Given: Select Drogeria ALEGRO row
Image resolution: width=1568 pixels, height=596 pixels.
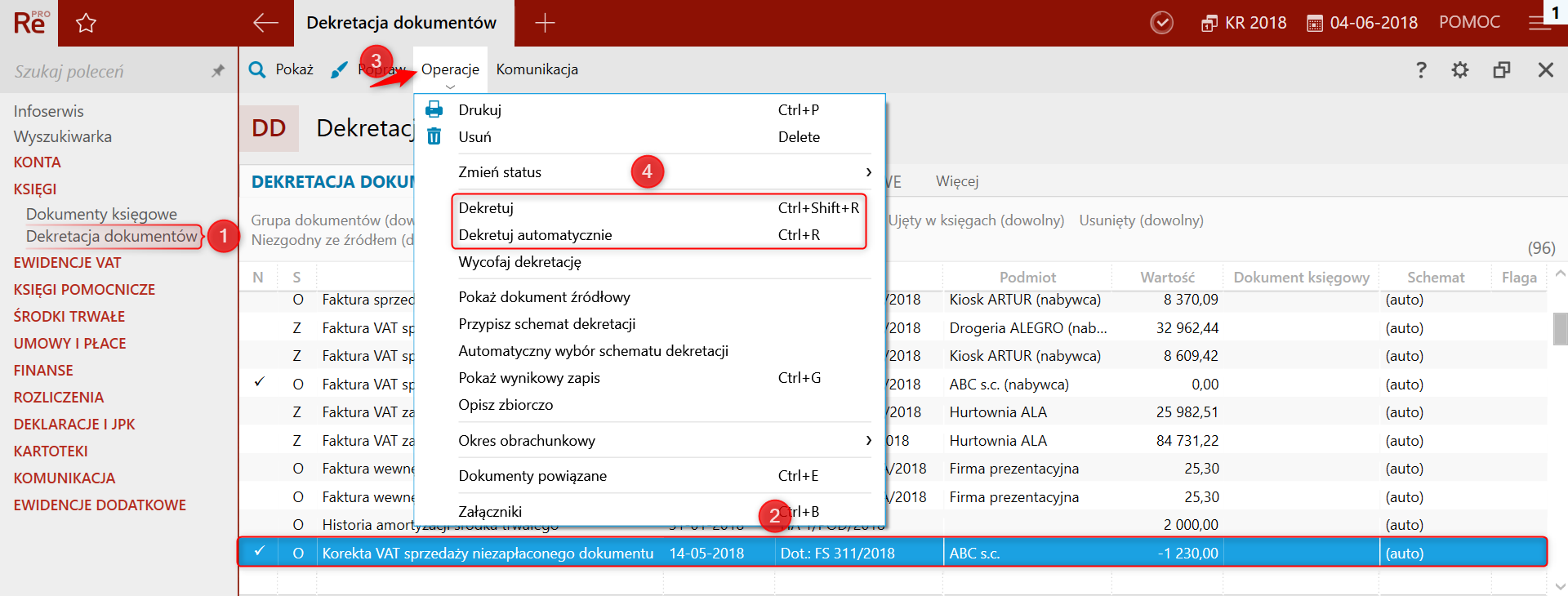Looking at the screenshot, I should coord(1028,327).
